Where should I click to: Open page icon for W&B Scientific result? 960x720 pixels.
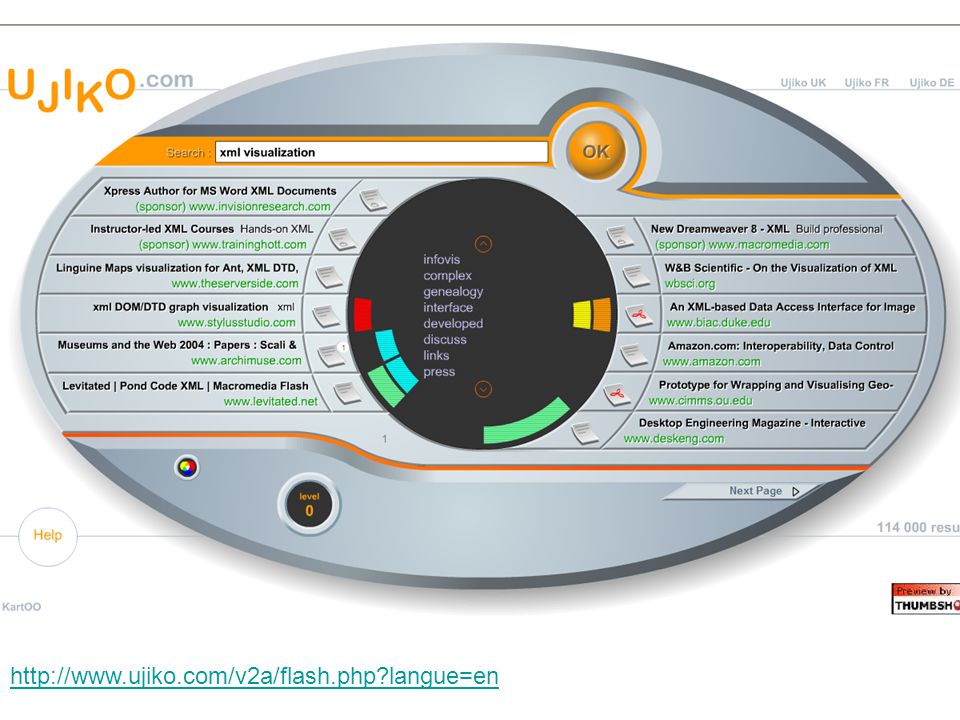(x=636, y=276)
